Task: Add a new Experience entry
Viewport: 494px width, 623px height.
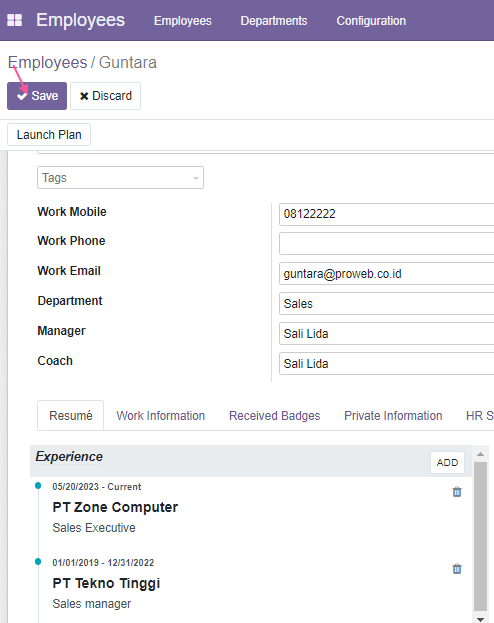Action: point(448,462)
